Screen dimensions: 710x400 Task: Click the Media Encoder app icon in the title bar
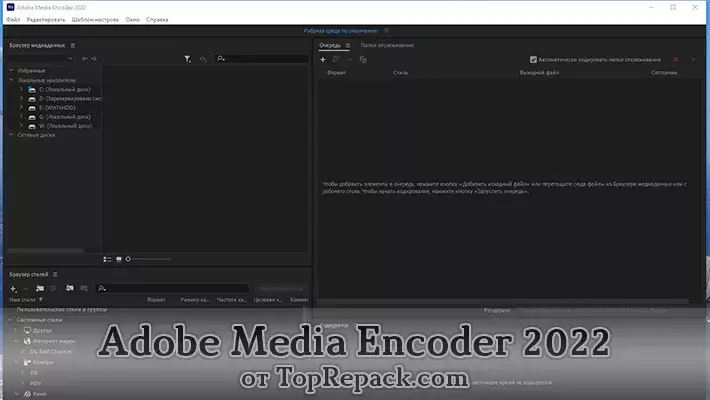coord(10,7)
